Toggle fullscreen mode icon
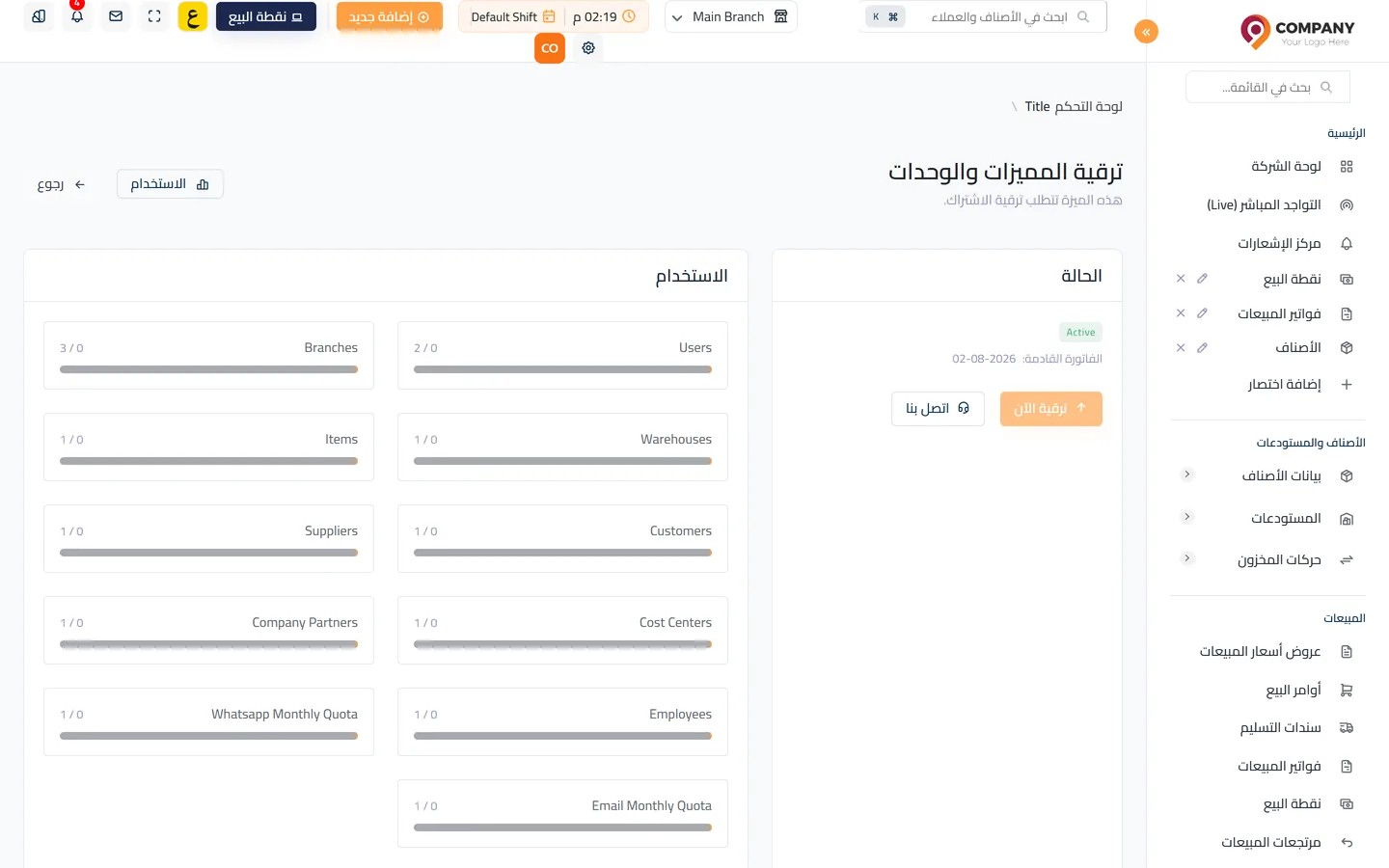 [154, 16]
